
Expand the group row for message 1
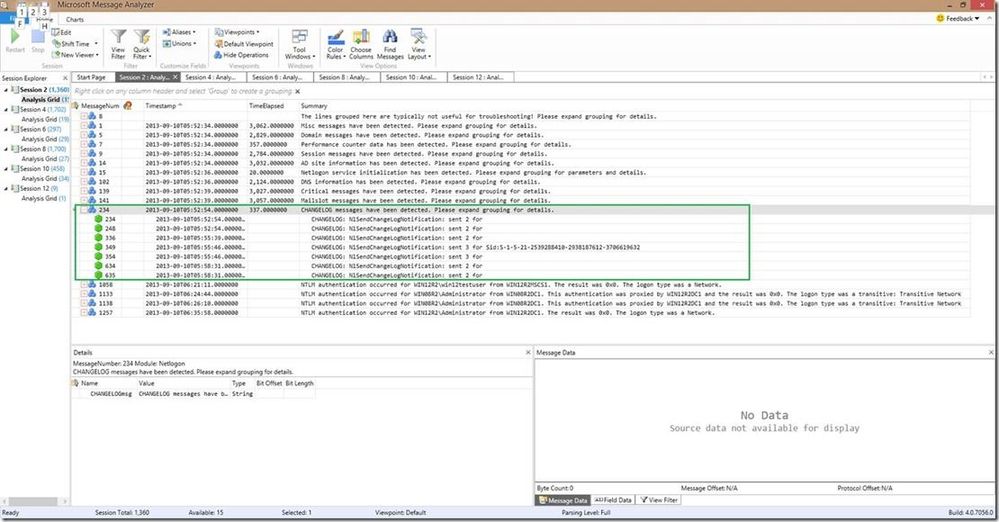pyautogui.click(x=83, y=126)
